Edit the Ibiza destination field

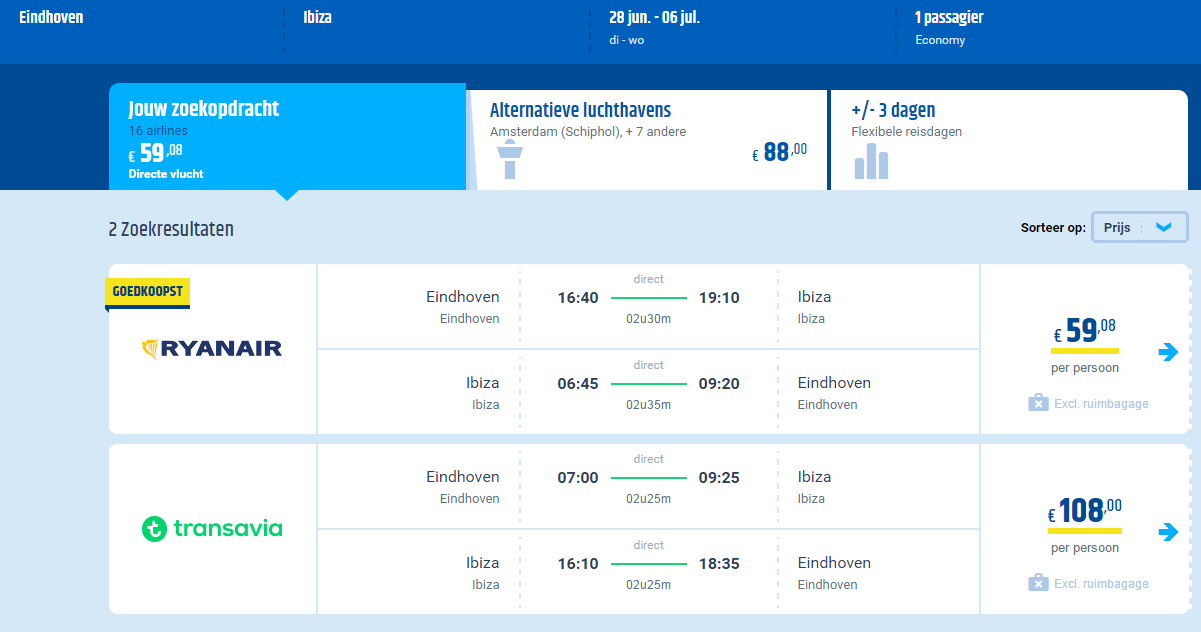point(438,28)
